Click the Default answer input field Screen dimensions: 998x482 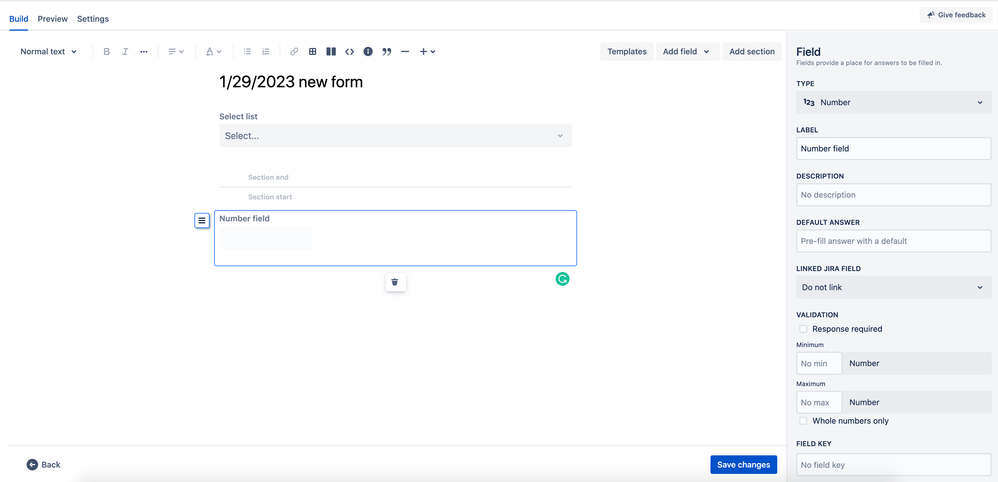(x=894, y=241)
